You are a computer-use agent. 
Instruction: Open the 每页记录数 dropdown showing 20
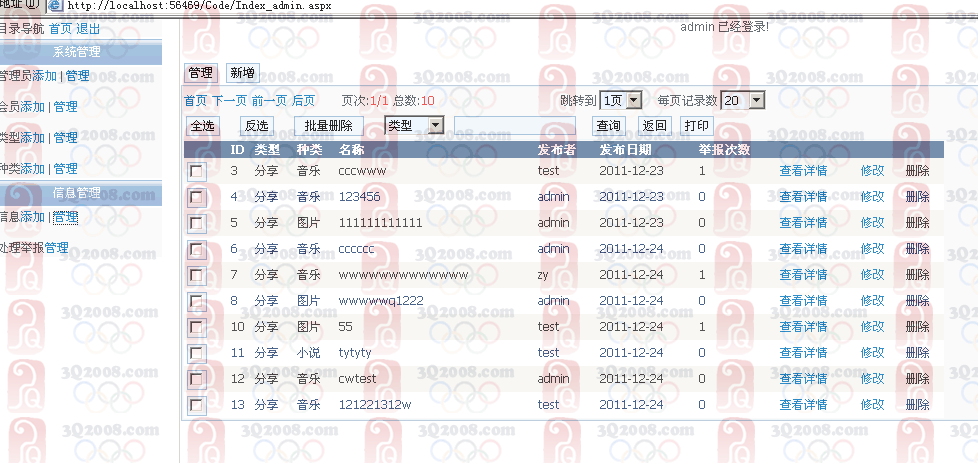(x=742, y=100)
